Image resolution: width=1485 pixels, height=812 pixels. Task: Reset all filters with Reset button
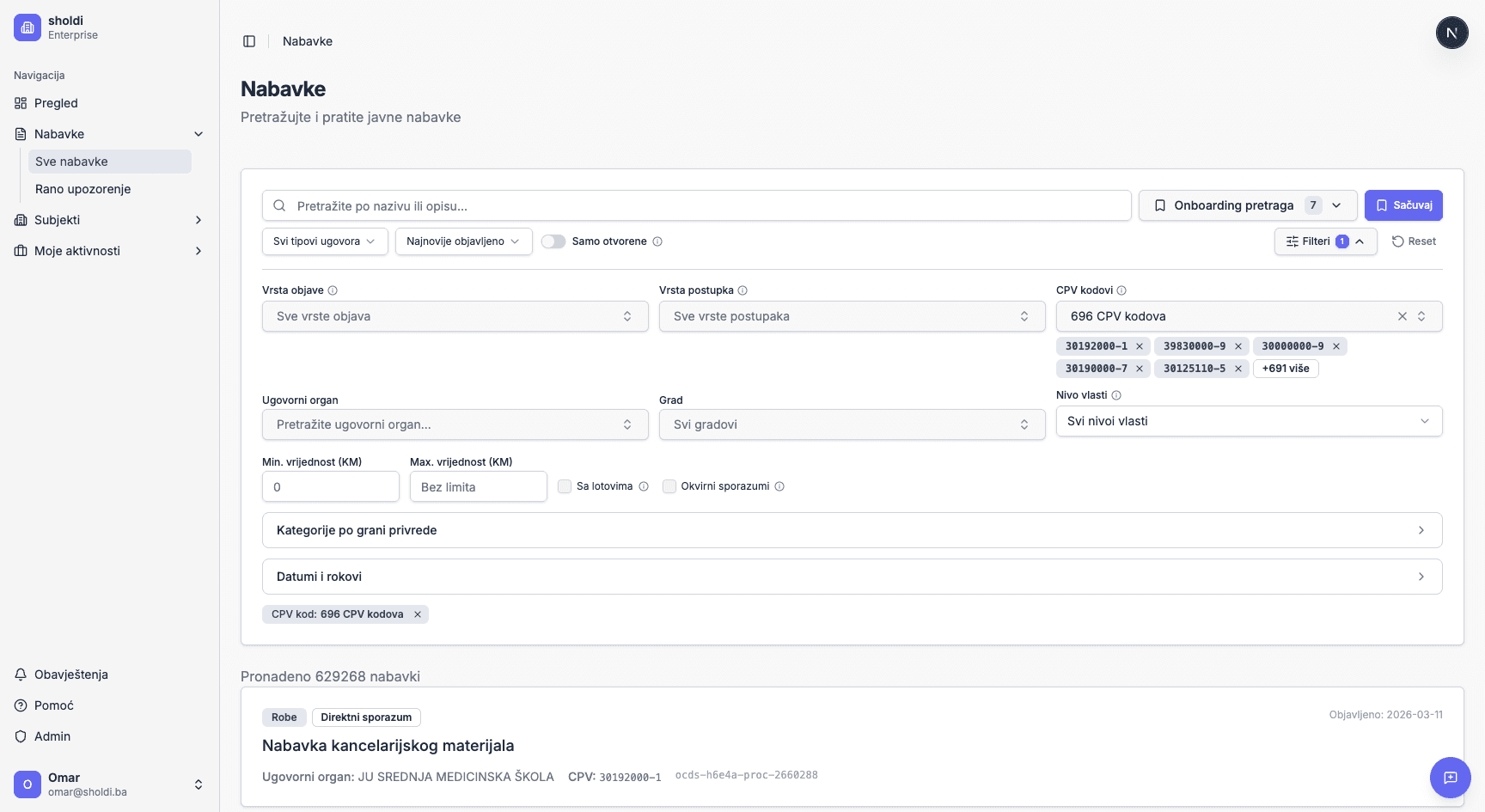(1414, 241)
